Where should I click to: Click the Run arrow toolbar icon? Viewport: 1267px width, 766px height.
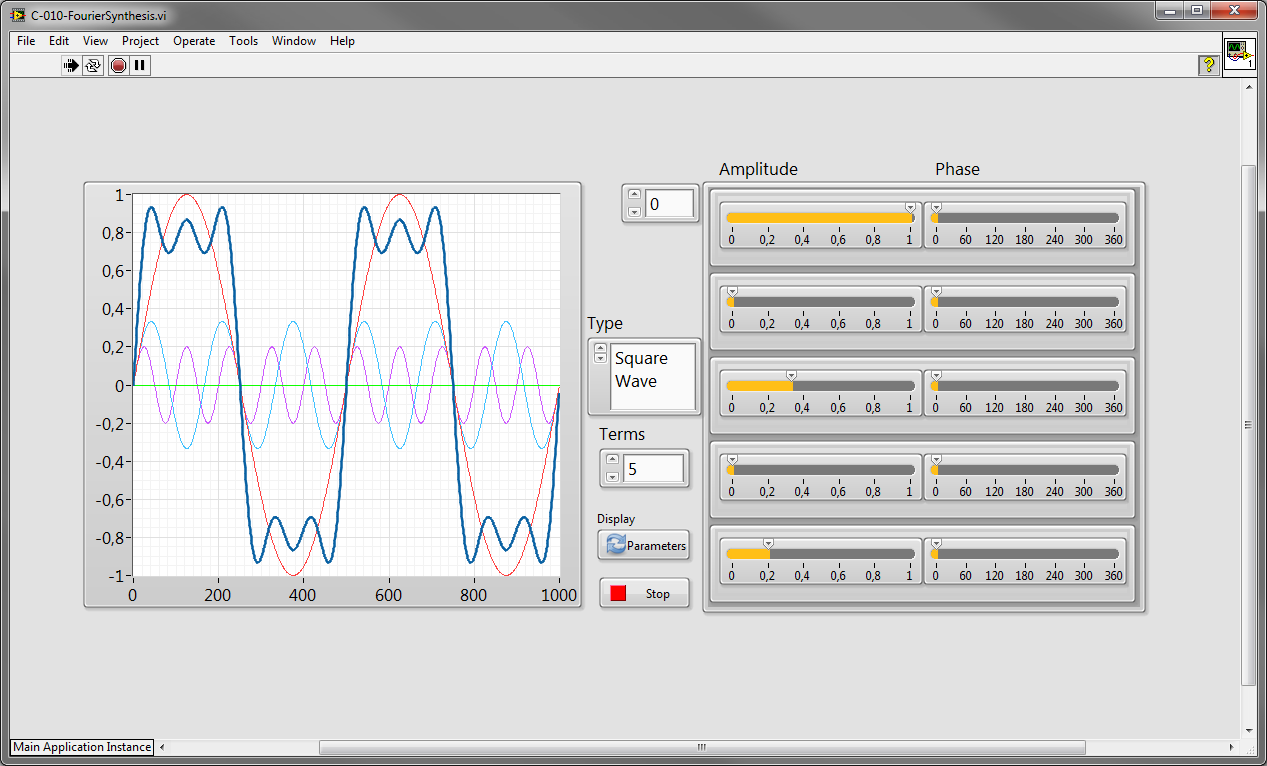71,65
